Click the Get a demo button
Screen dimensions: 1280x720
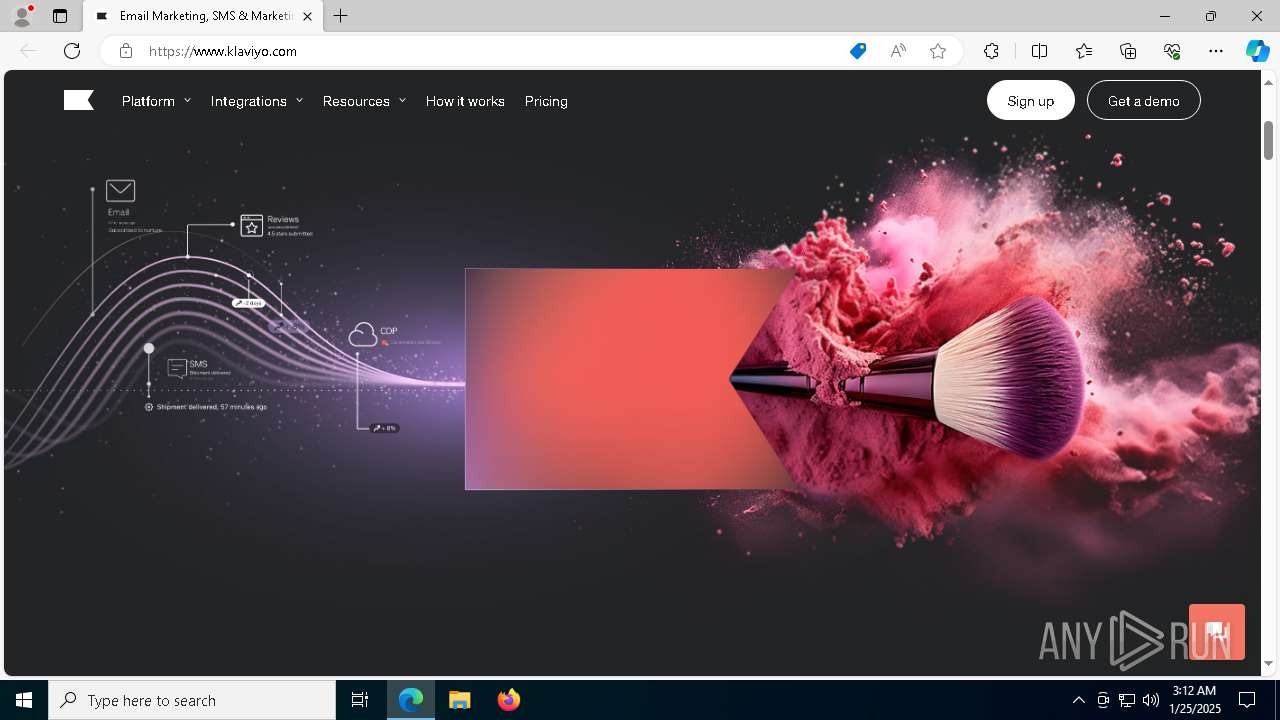tap(1144, 100)
